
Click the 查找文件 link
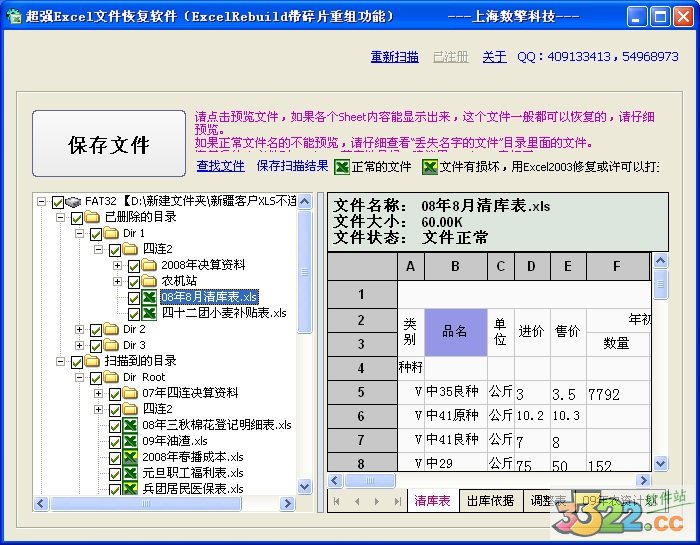[221, 166]
